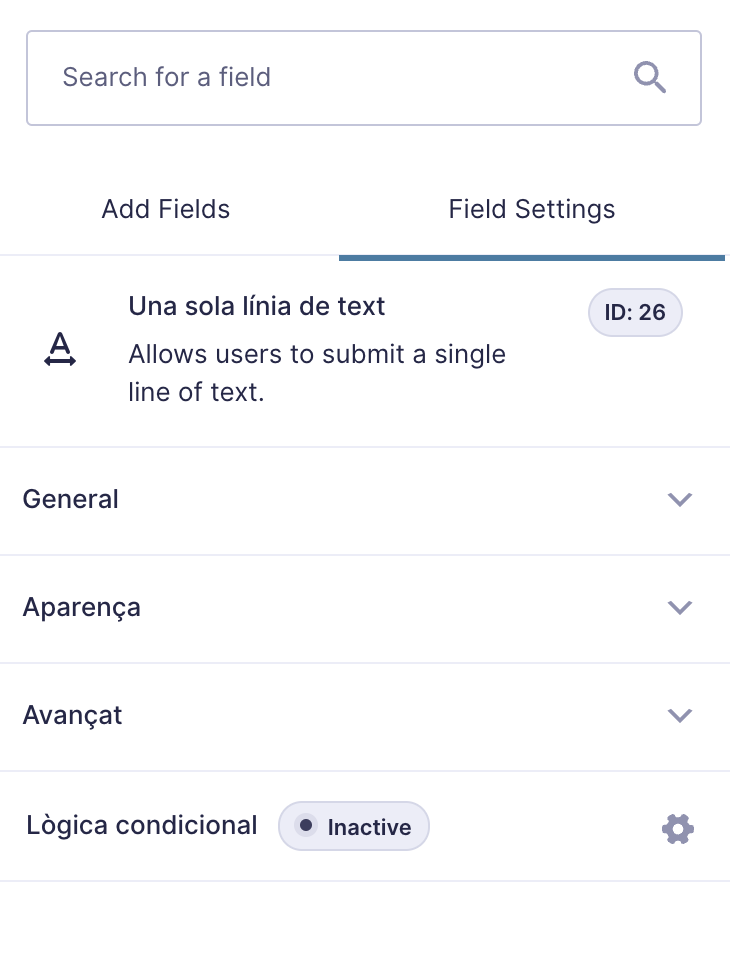The image size is (730, 964).
Task: Click the Una sola línia de text title
Action: click(256, 306)
